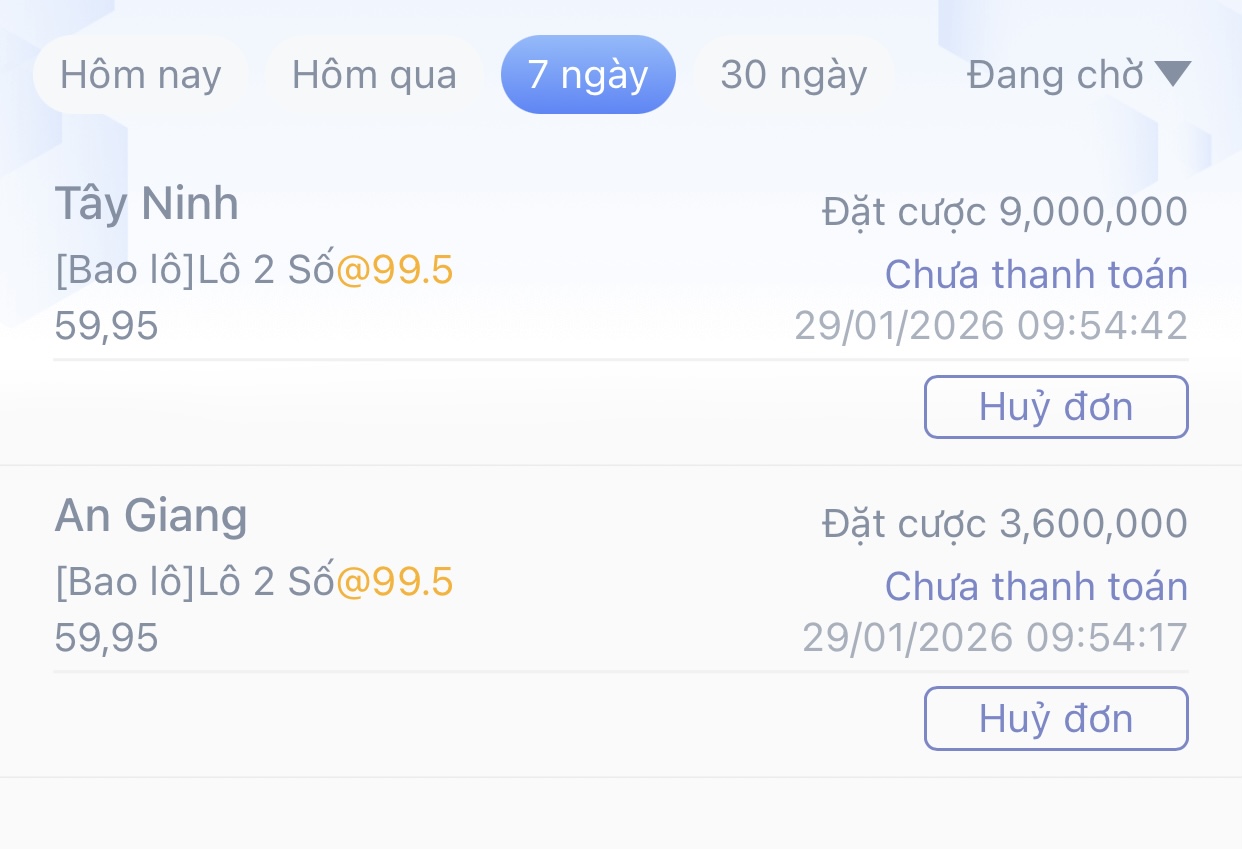The height and width of the screenshot is (849, 1242).
Task: Click Chưa thanh toán on Tây Ninh bet
Action: pyautogui.click(x=1036, y=274)
